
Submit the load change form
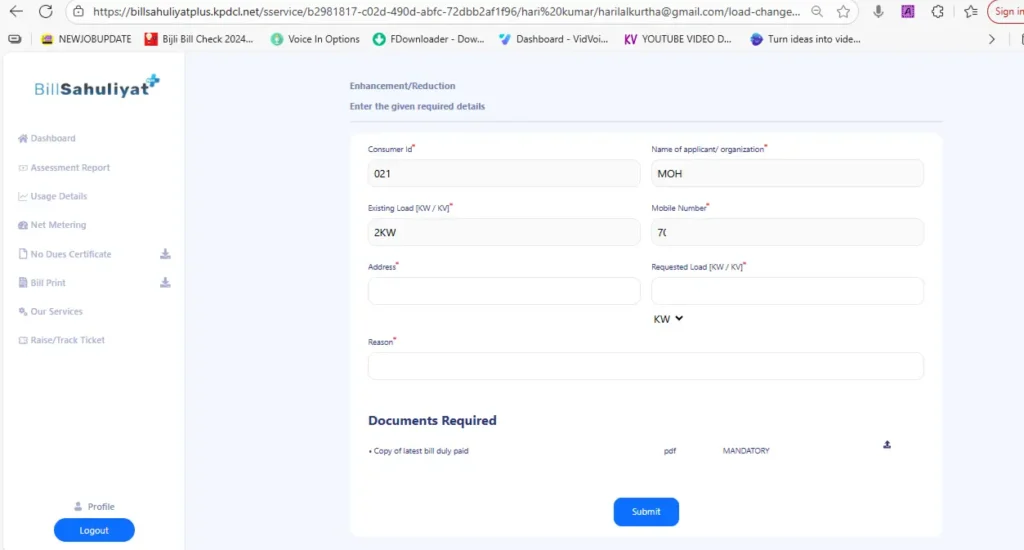pos(646,512)
